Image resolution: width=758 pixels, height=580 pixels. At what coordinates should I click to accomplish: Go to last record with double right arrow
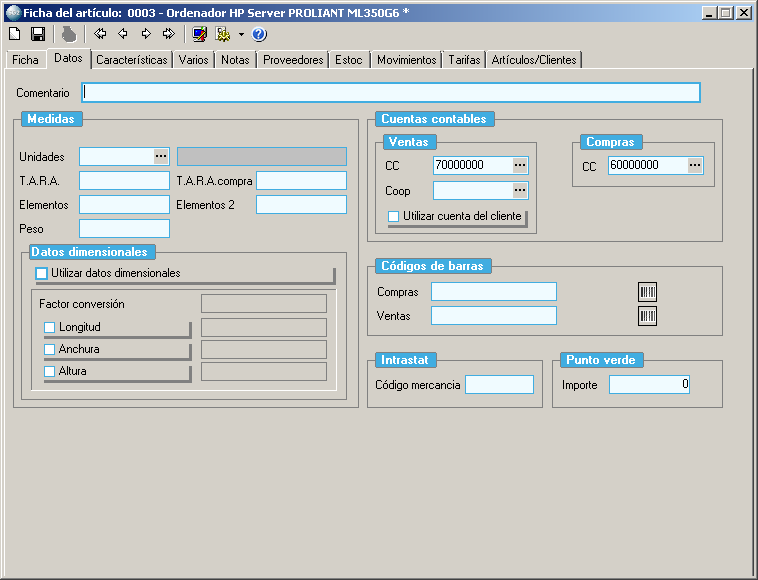click(168, 34)
